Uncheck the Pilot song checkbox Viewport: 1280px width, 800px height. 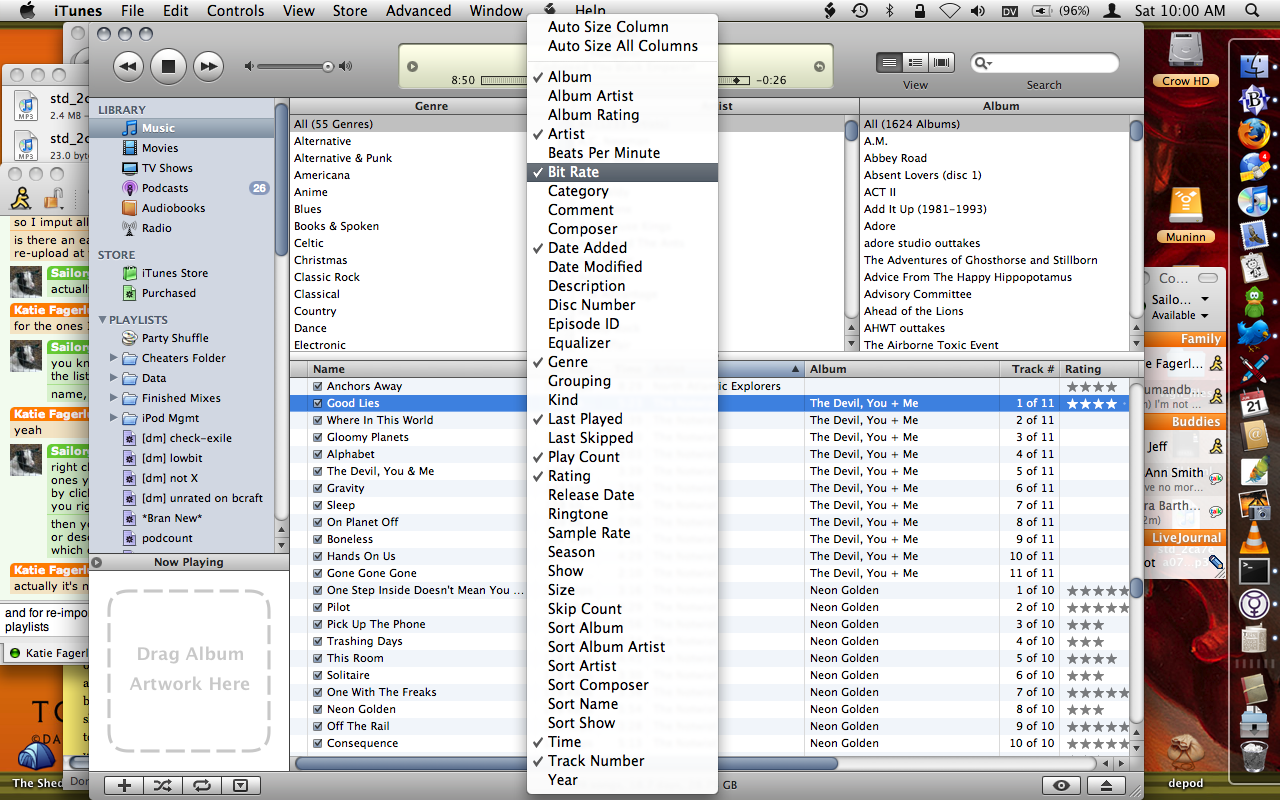point(318,607)
